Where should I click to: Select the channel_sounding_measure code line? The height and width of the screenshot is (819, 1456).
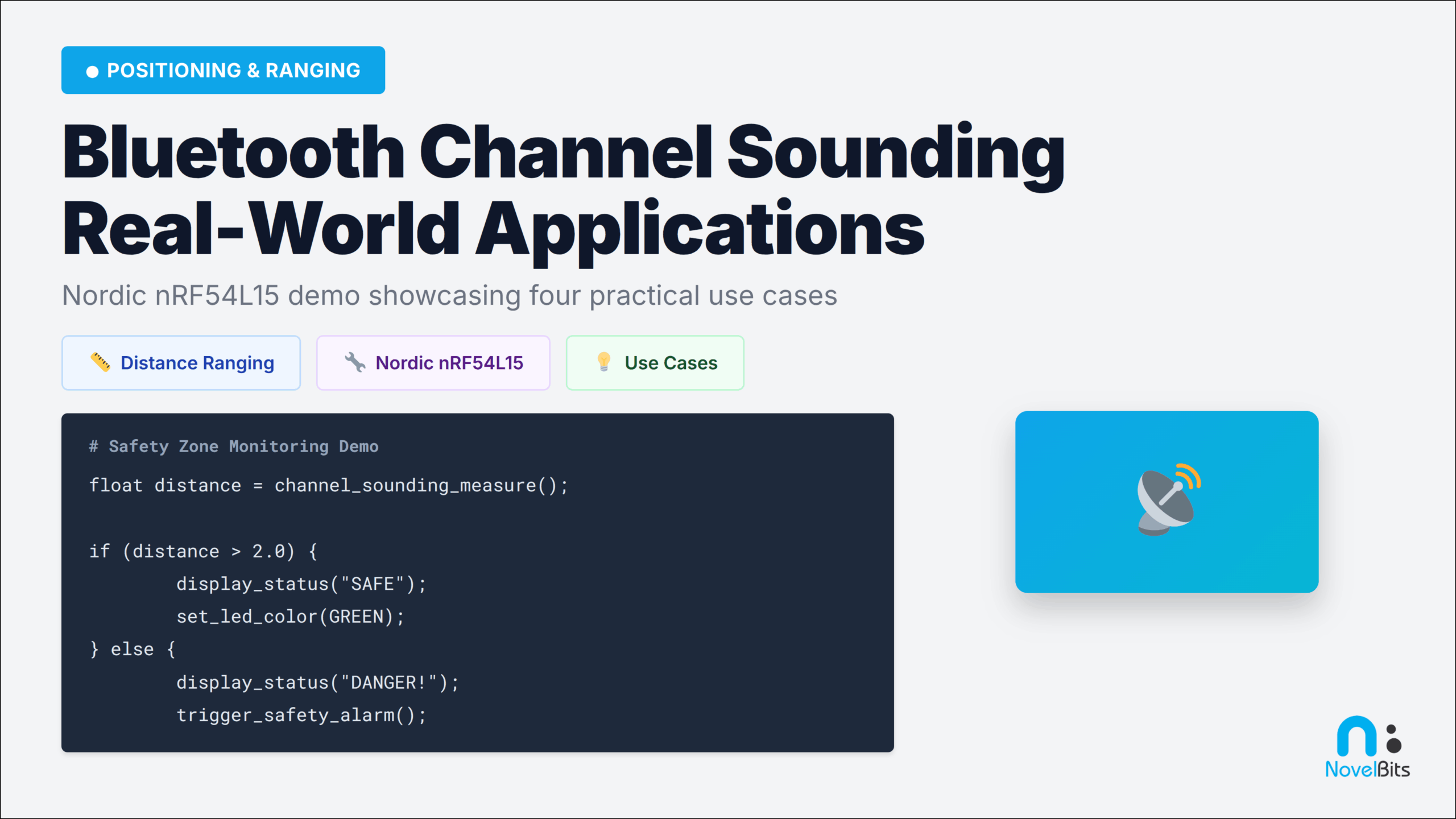click(x=328, y=485)
